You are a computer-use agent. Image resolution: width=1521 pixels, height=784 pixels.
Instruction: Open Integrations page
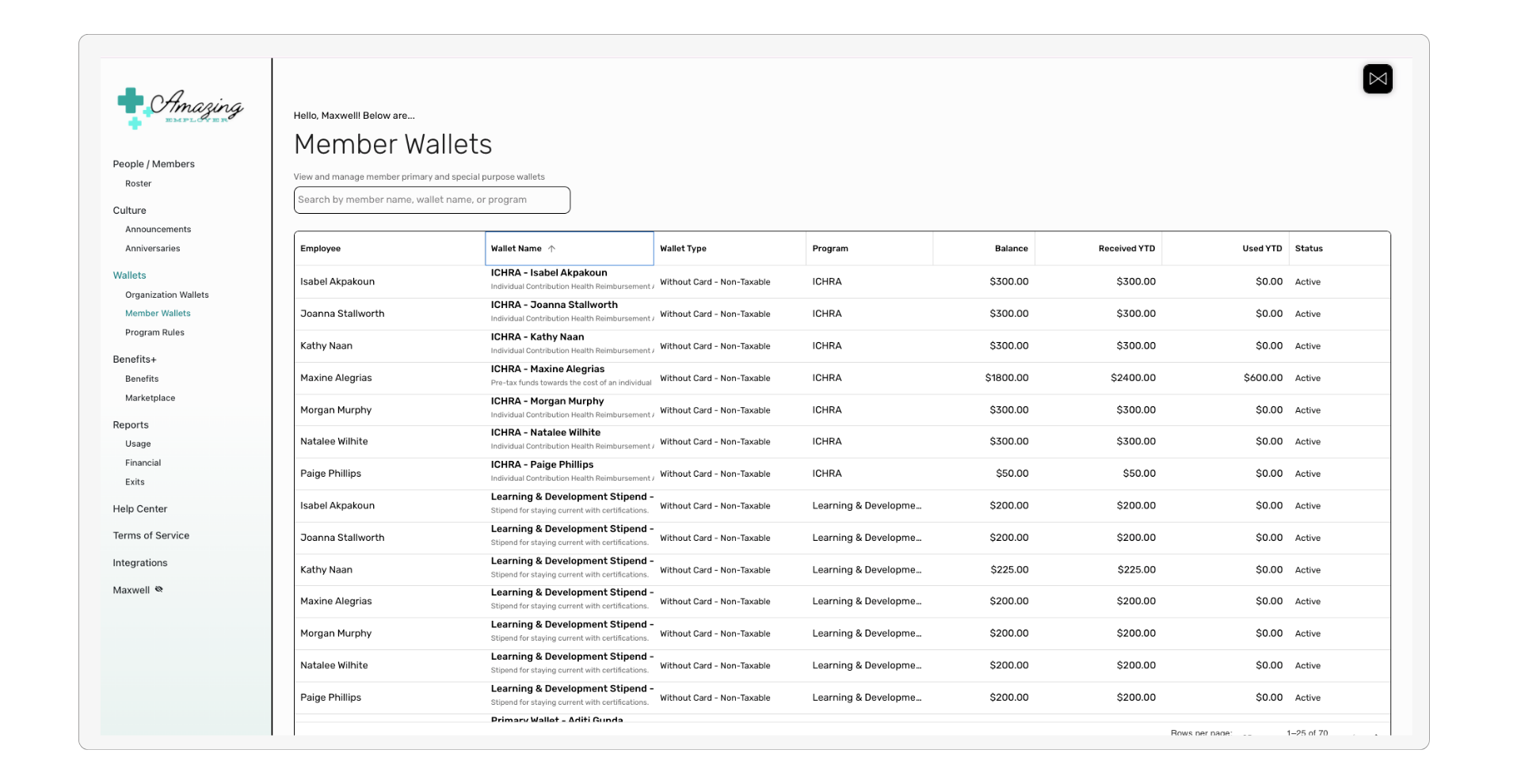(139, 563)
